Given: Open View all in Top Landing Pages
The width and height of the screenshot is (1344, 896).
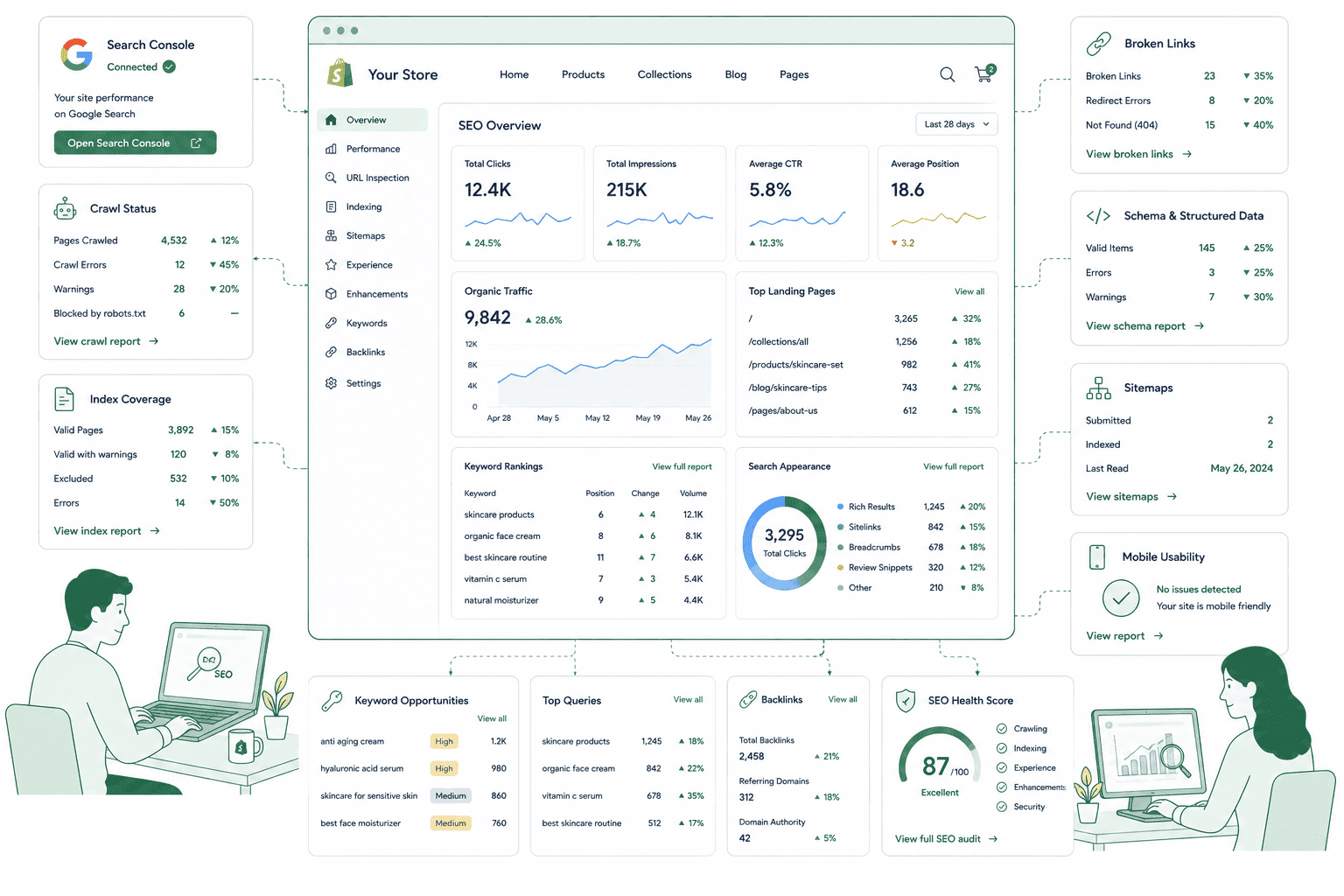Looking at the screenshot, I should coord(969,291).
